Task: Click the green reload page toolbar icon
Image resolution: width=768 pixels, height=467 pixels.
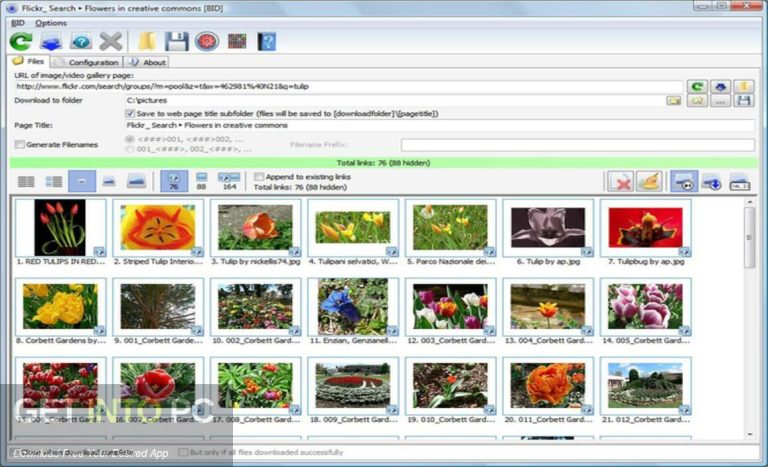Action: click(21, 42)
